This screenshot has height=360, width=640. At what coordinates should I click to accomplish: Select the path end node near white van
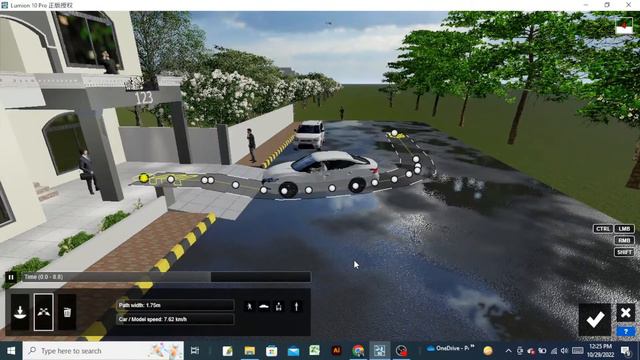pyautogui.click(x=394, y=133)
